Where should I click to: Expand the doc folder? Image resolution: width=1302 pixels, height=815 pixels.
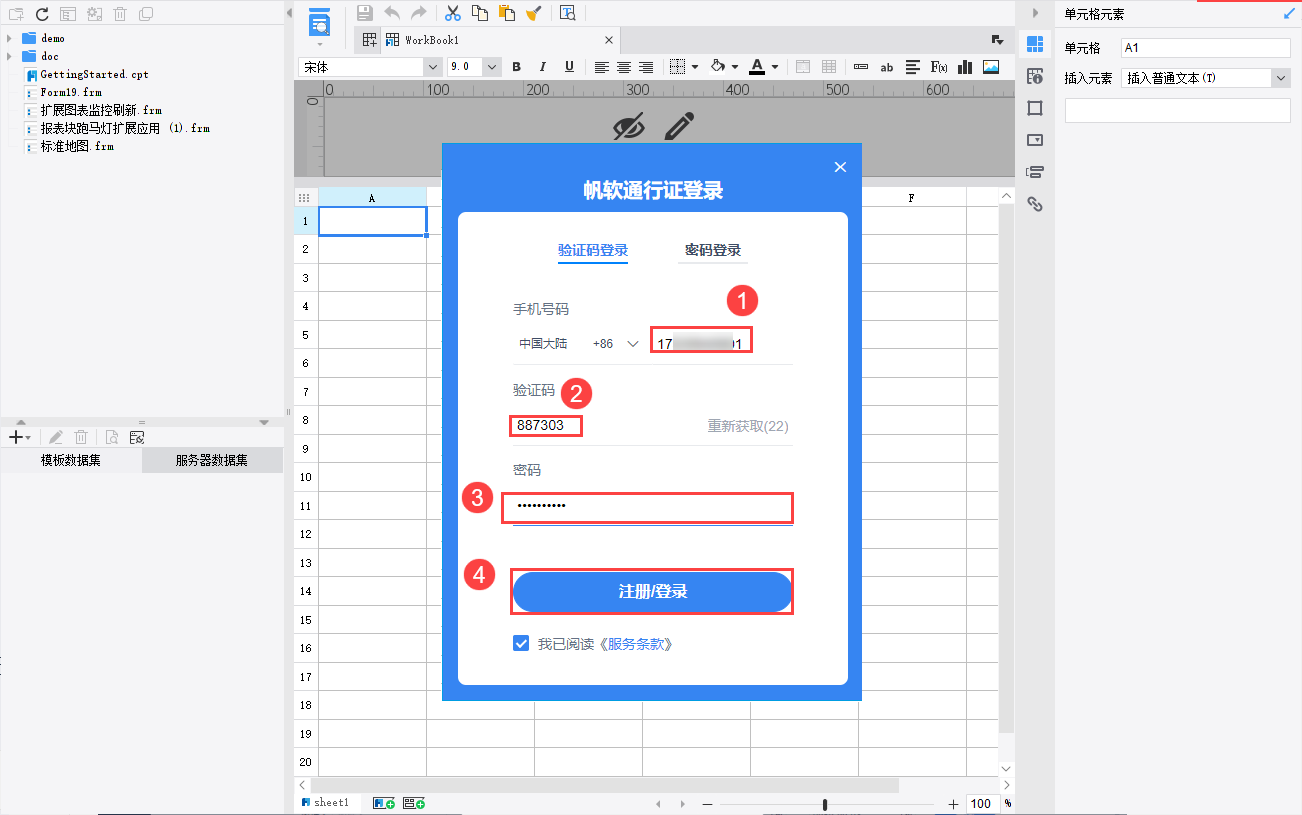tap(9, 56)
